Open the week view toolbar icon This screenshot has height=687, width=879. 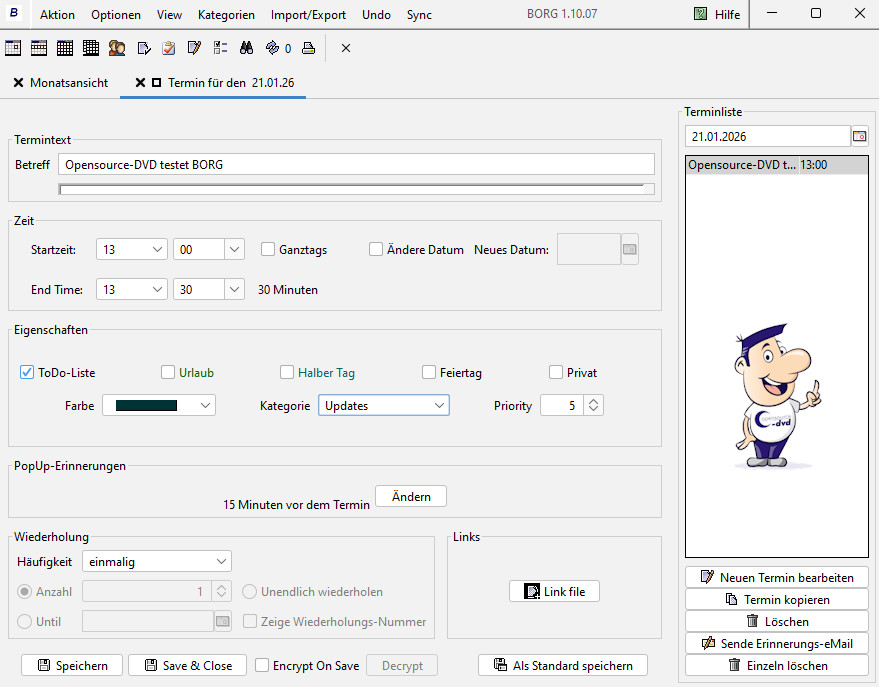point(39,48)
